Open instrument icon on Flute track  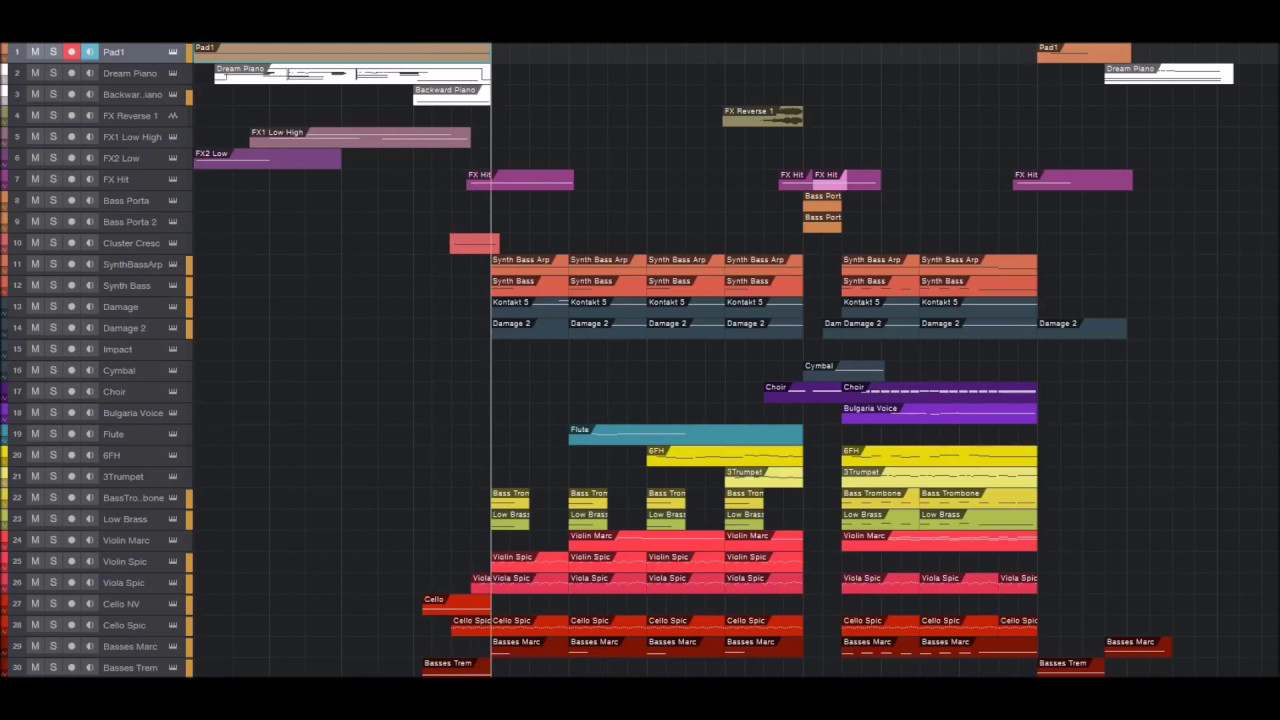[x=173, y=434]
